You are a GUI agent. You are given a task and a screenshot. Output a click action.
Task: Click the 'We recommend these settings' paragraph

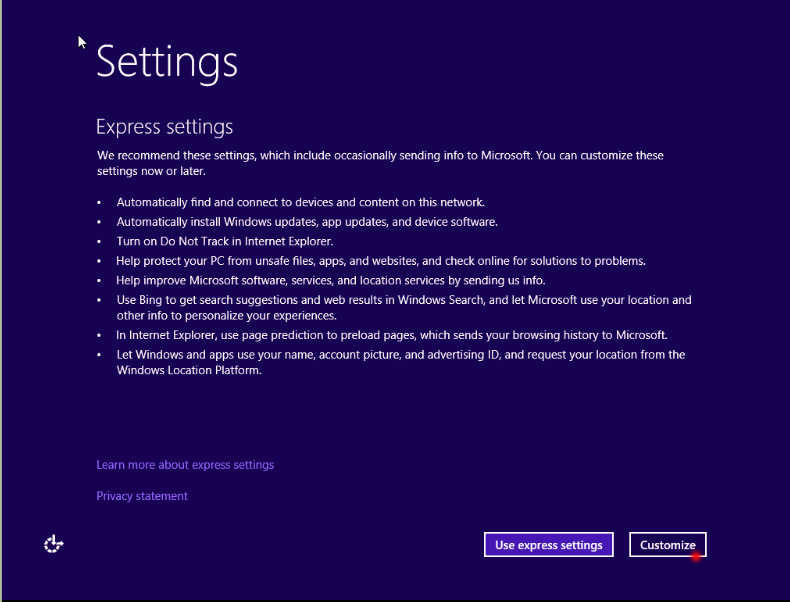click(380, 163)
